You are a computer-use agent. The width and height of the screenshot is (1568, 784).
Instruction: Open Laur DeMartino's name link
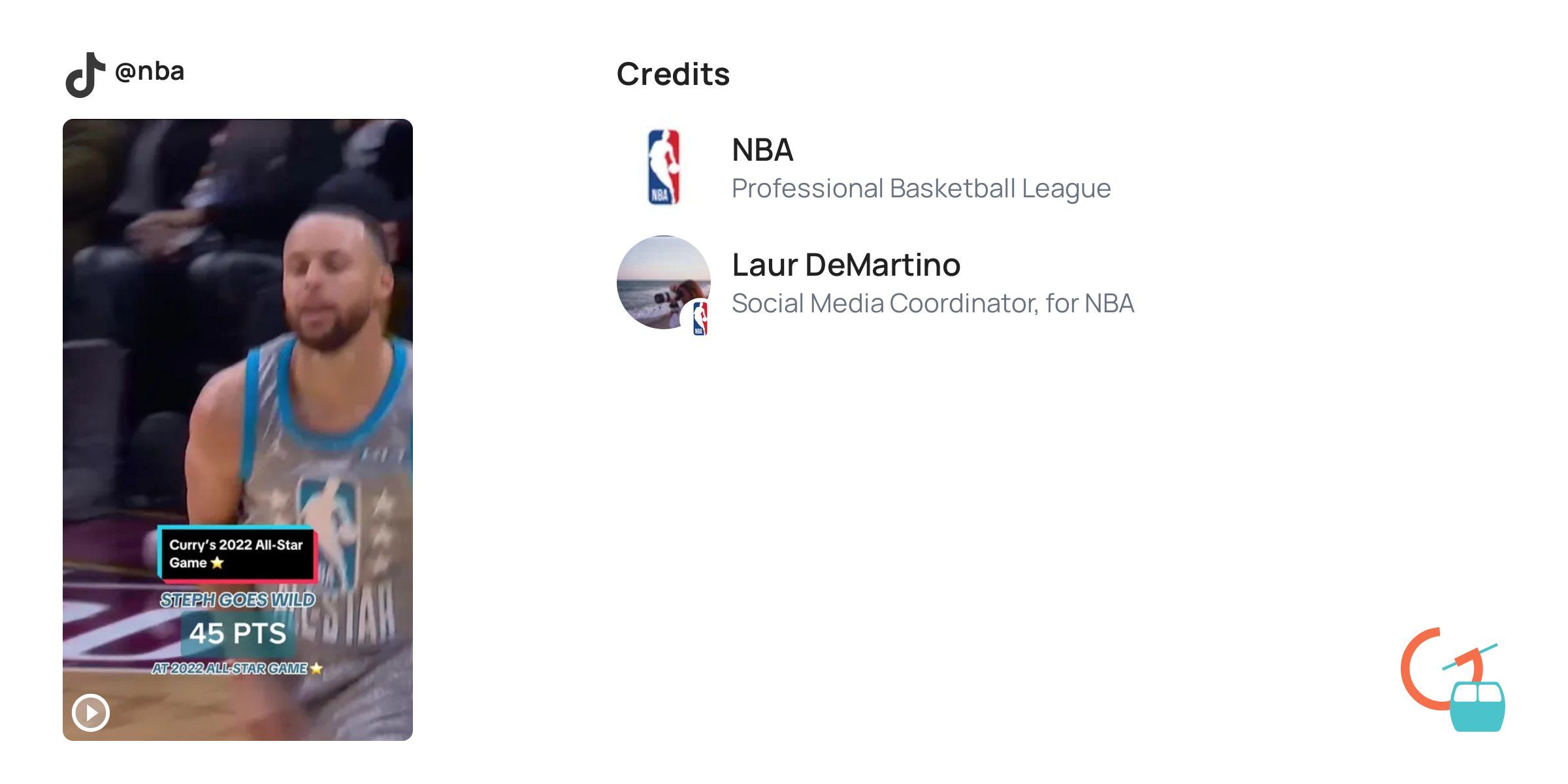pos(846,265)
